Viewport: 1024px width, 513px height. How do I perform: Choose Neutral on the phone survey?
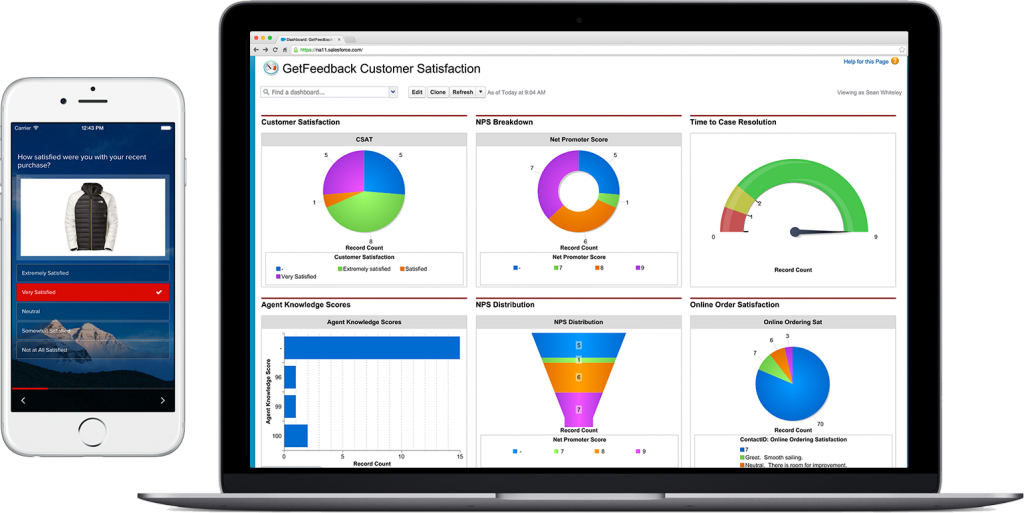[x=93, y=311]
